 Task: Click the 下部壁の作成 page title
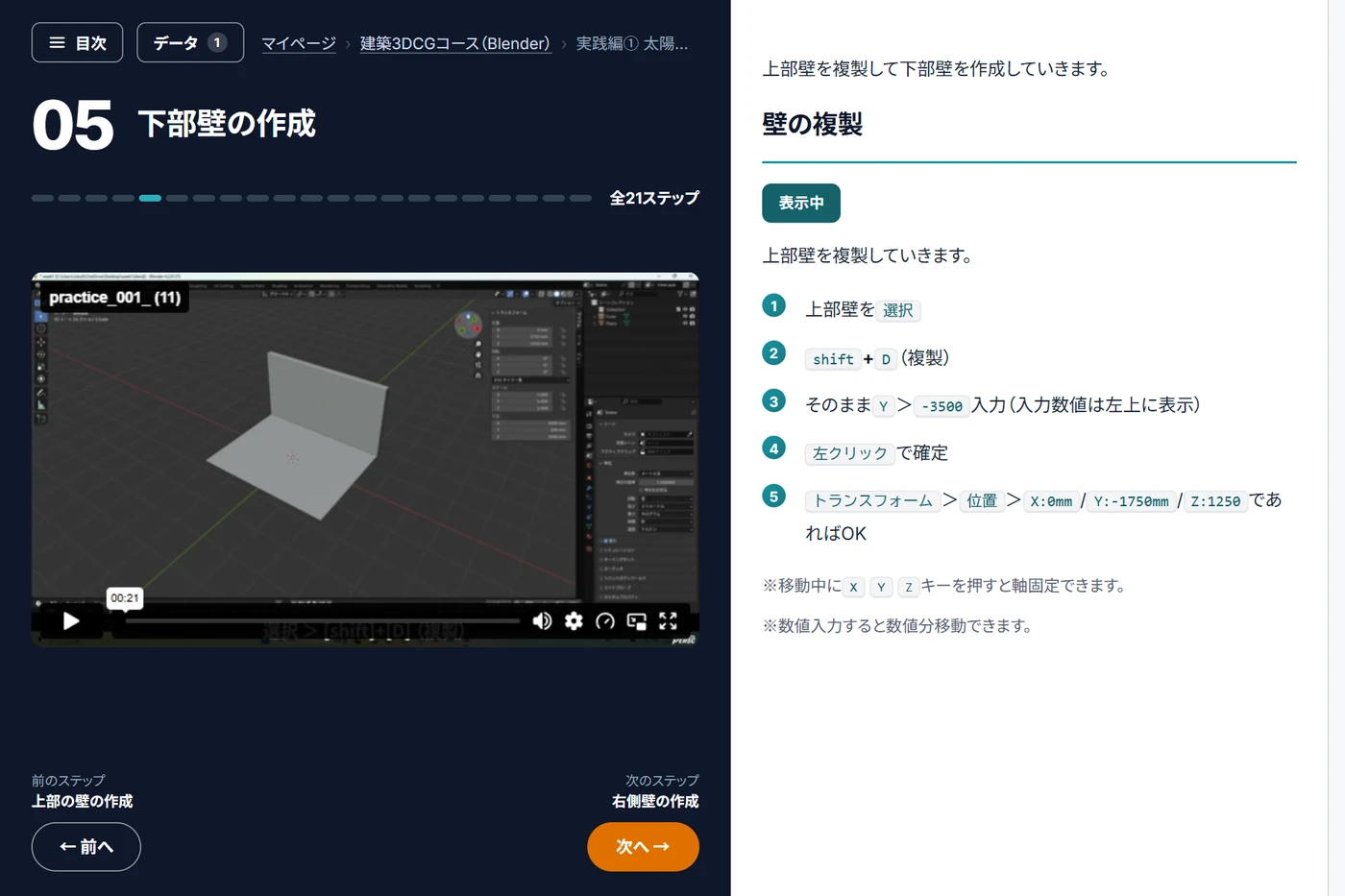point(227,124)
